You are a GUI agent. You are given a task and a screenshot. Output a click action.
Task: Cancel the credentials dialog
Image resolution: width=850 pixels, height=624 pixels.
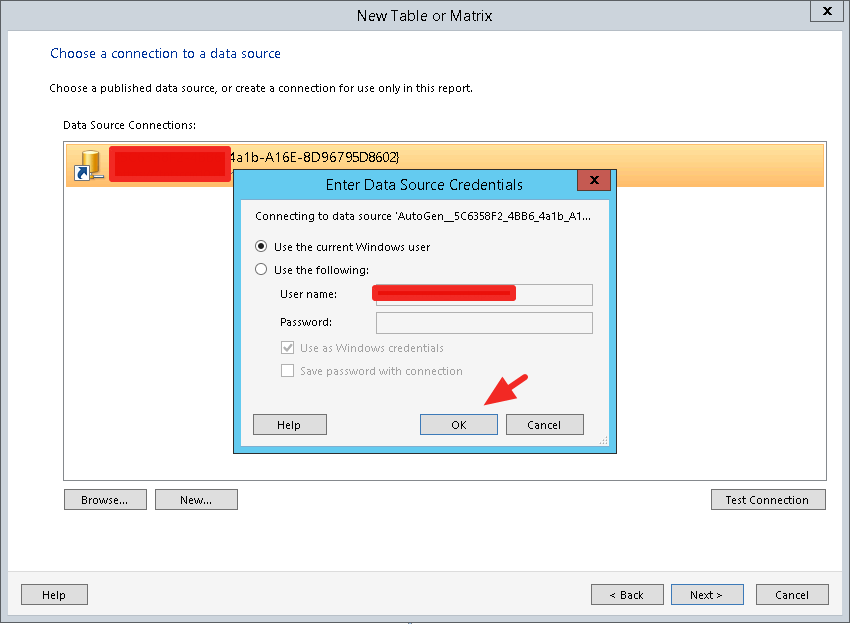[x=544, y=425]
